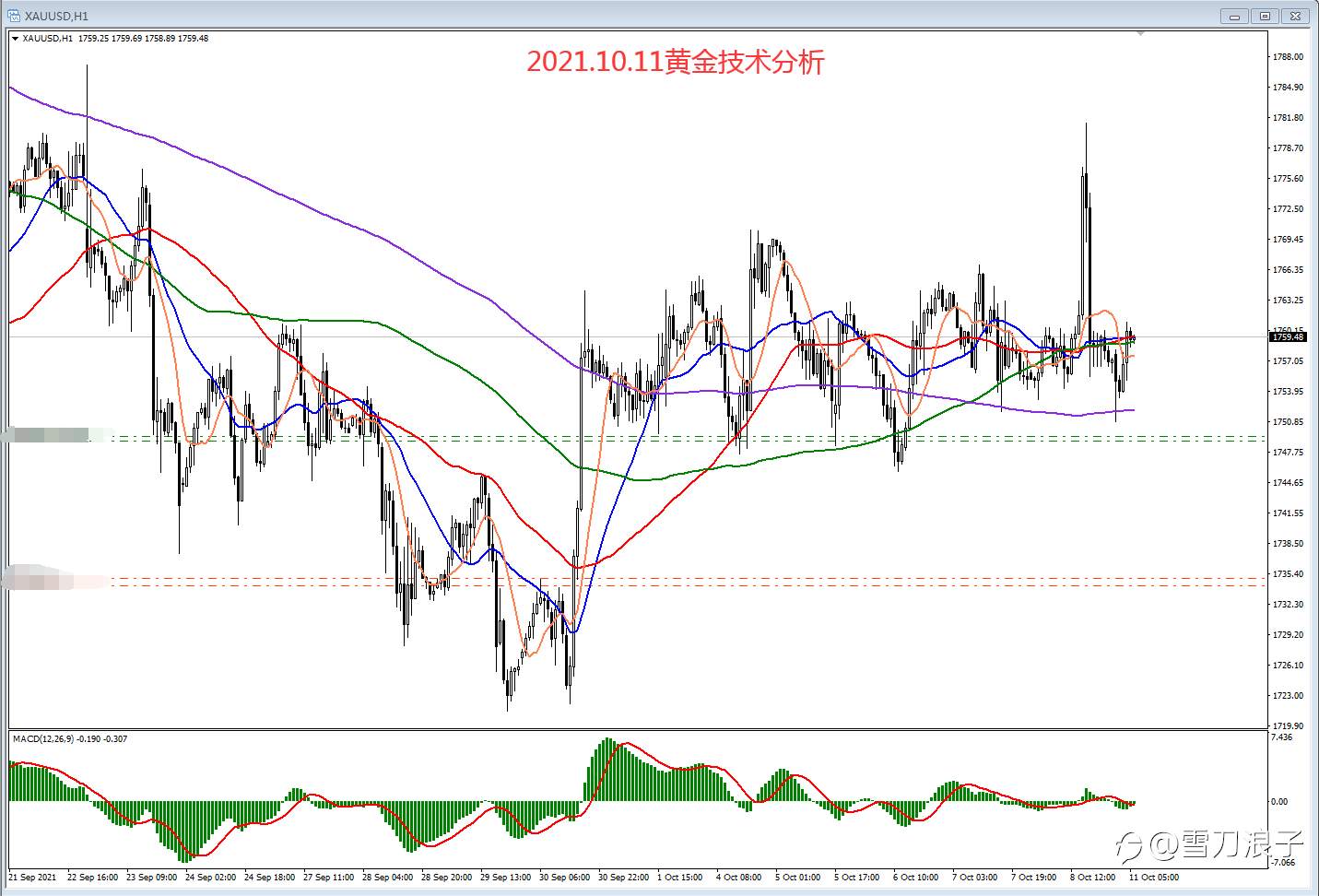Click the 29 Sep 13:00 time label
Viewport: 1319px width, 896px height.
(x=506, y=878)
